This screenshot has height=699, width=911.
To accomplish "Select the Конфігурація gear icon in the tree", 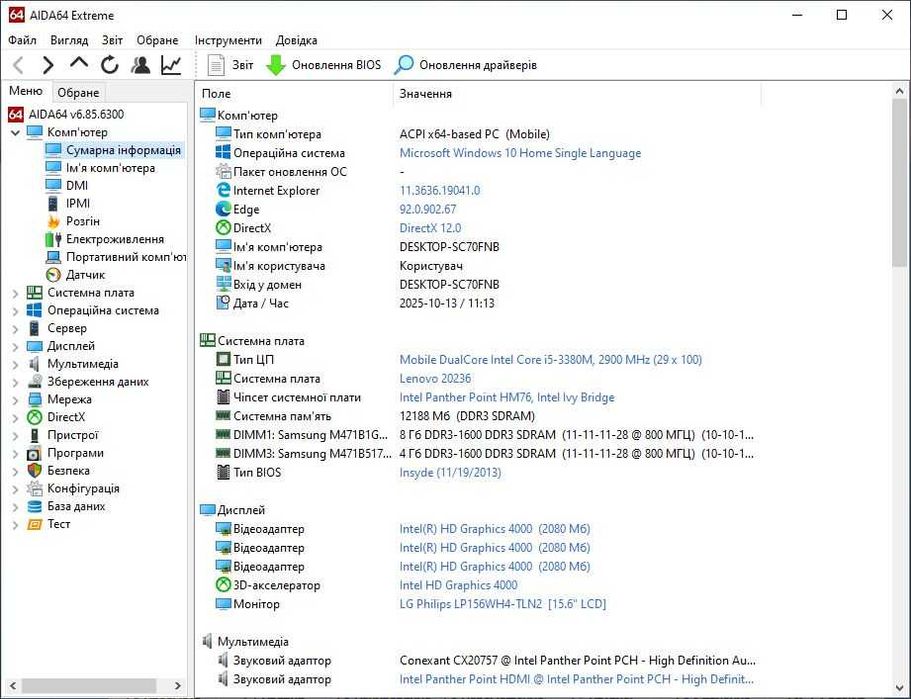I will [35, 489].
